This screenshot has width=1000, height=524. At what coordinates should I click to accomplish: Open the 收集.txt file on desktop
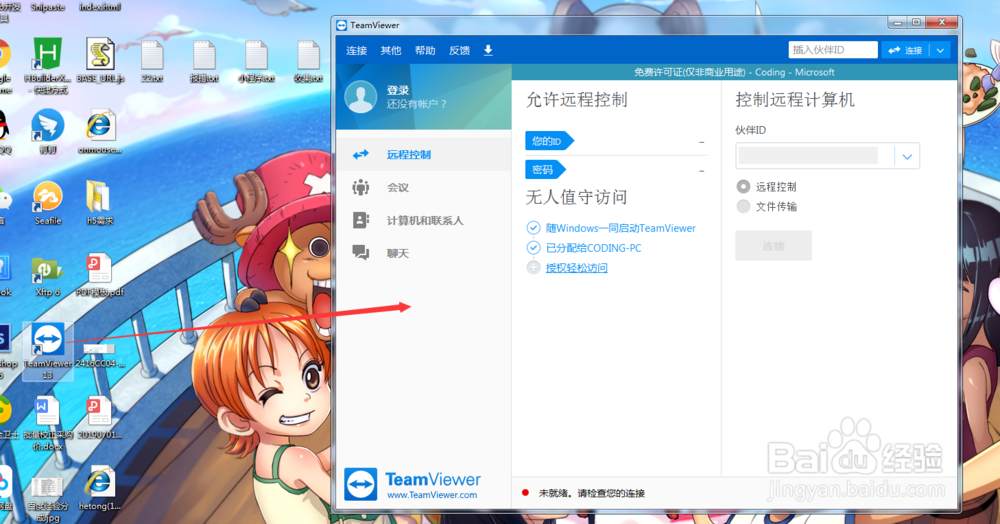tap(308, 61)
